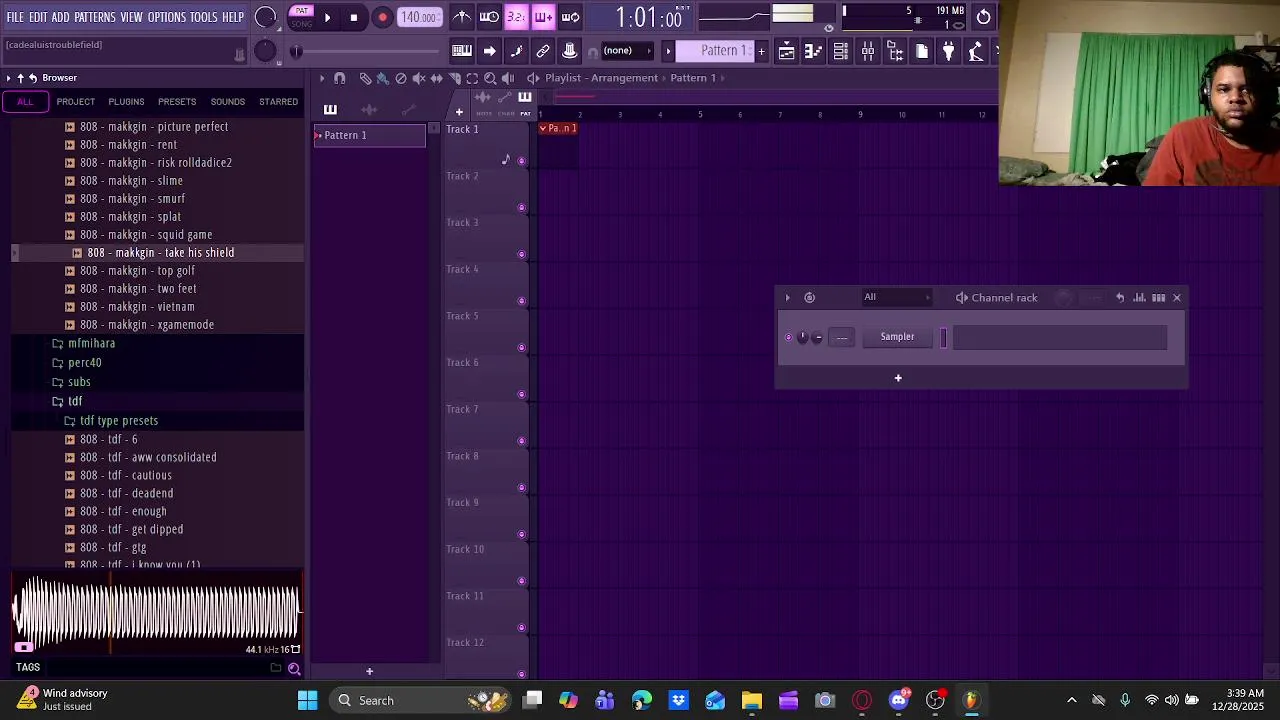Open the FILE menu
The width and height of the screenshot is (1280, 720).
(15, 17)
